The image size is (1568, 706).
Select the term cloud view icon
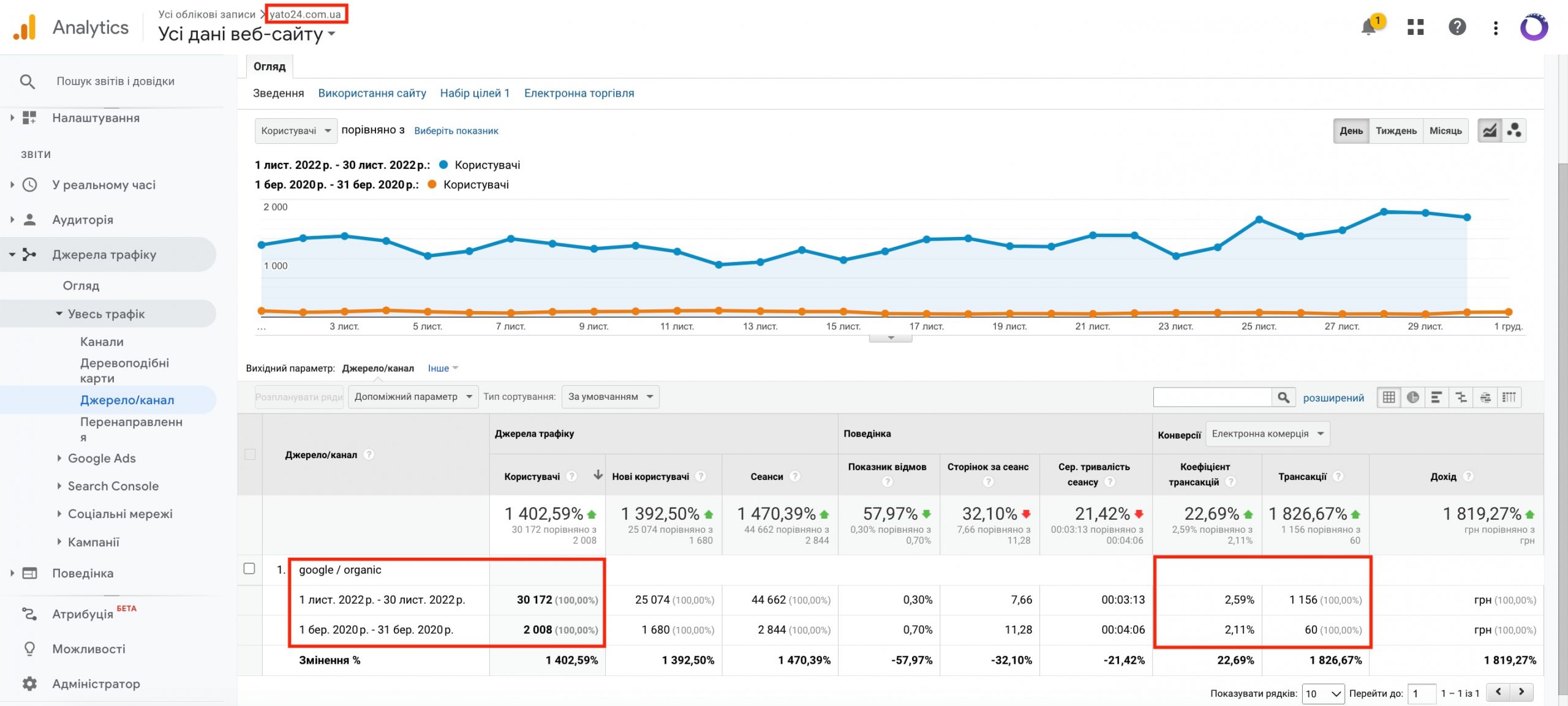(x=1485, y=397)
